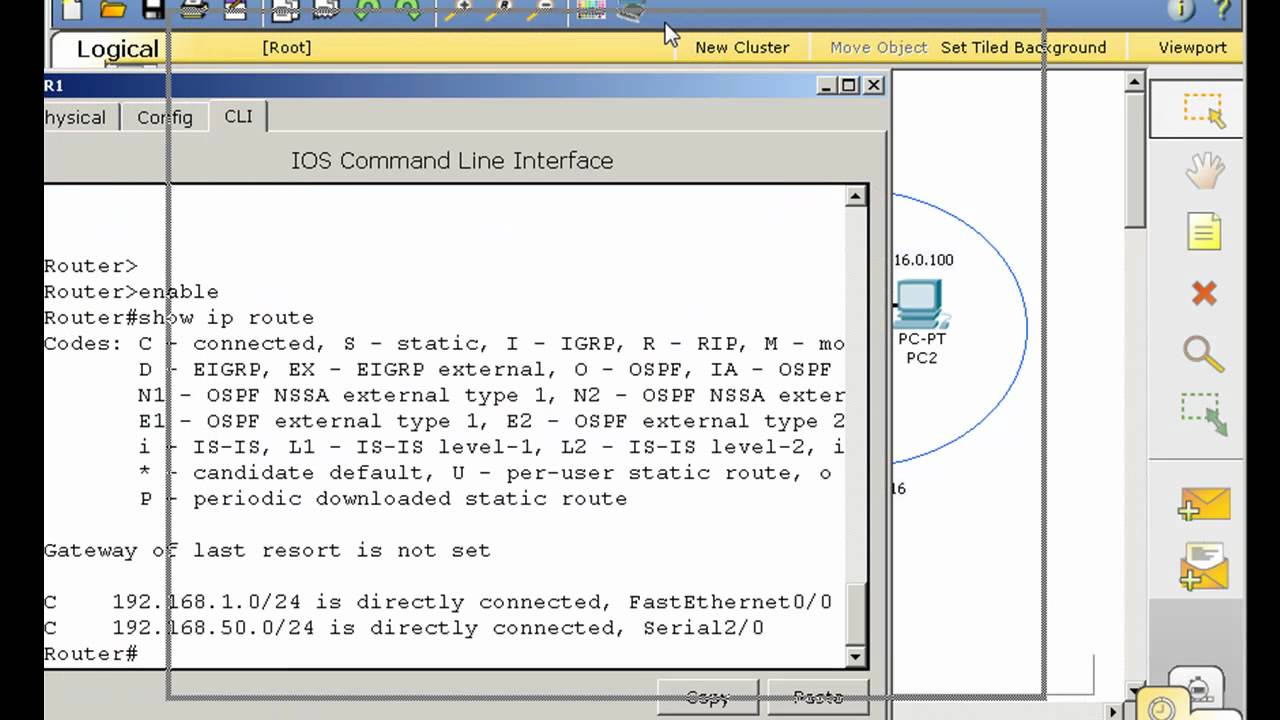Click the Copy button below the CLI
Image resolution: width=1280 pixels, height=720 pixels.
708,697
